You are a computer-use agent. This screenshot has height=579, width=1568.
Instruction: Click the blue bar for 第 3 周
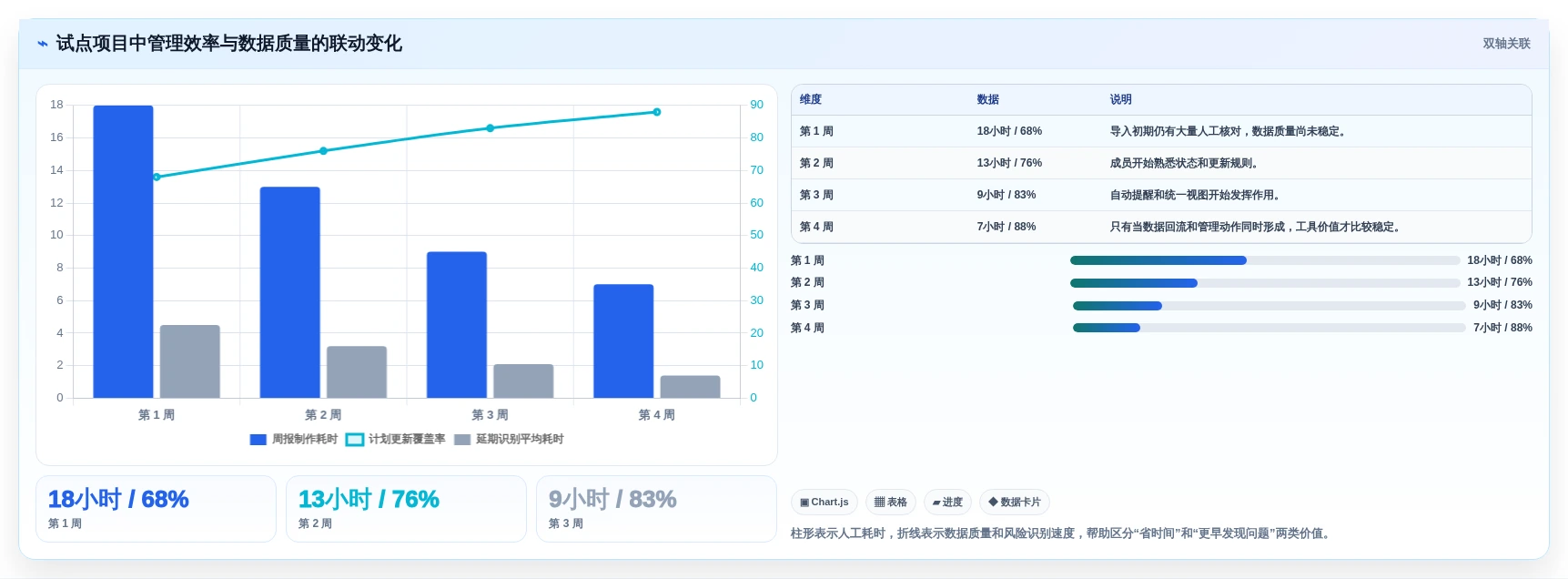457,325
